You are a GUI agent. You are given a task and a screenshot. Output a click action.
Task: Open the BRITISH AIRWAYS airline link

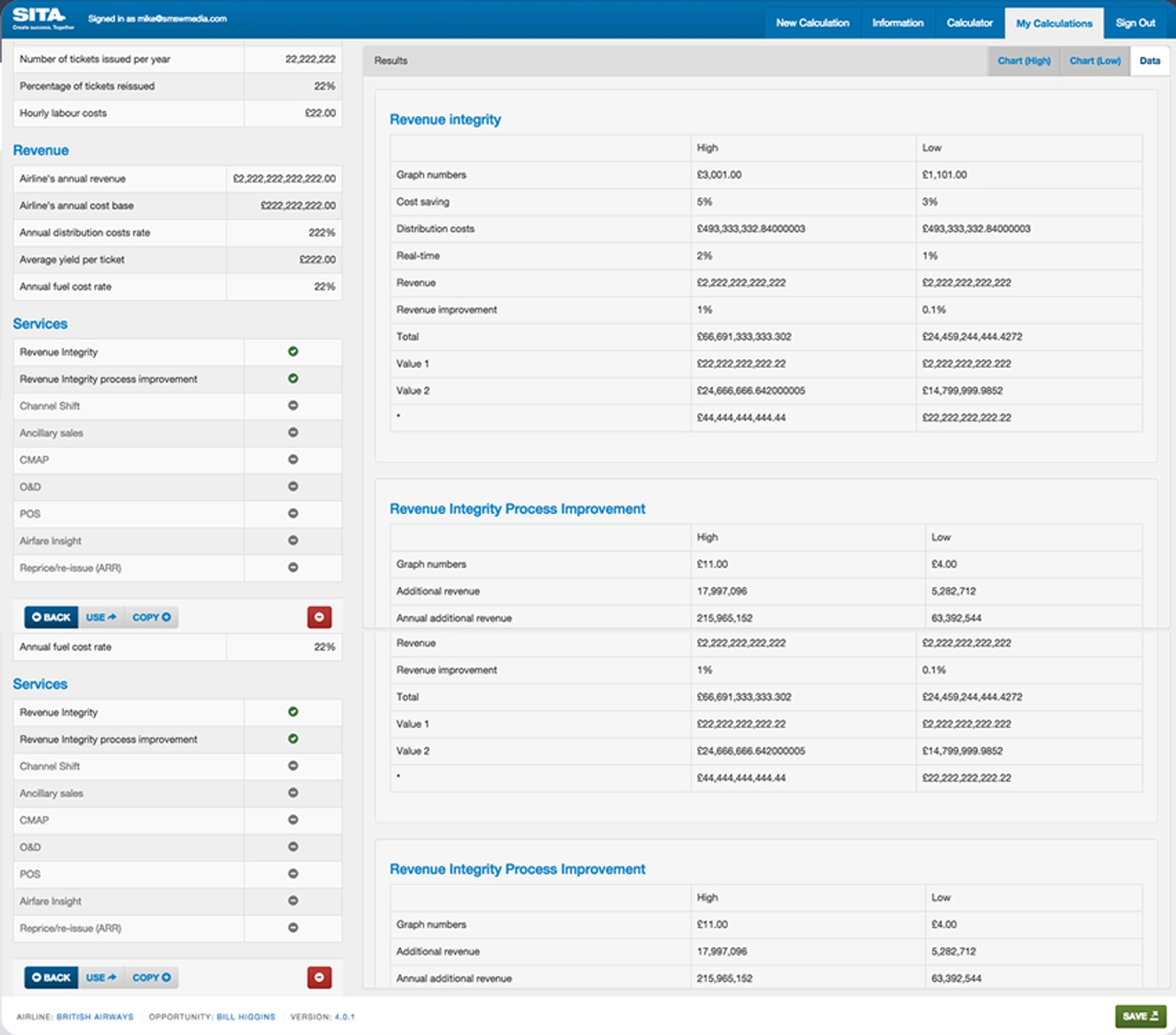pos(93,1017)
